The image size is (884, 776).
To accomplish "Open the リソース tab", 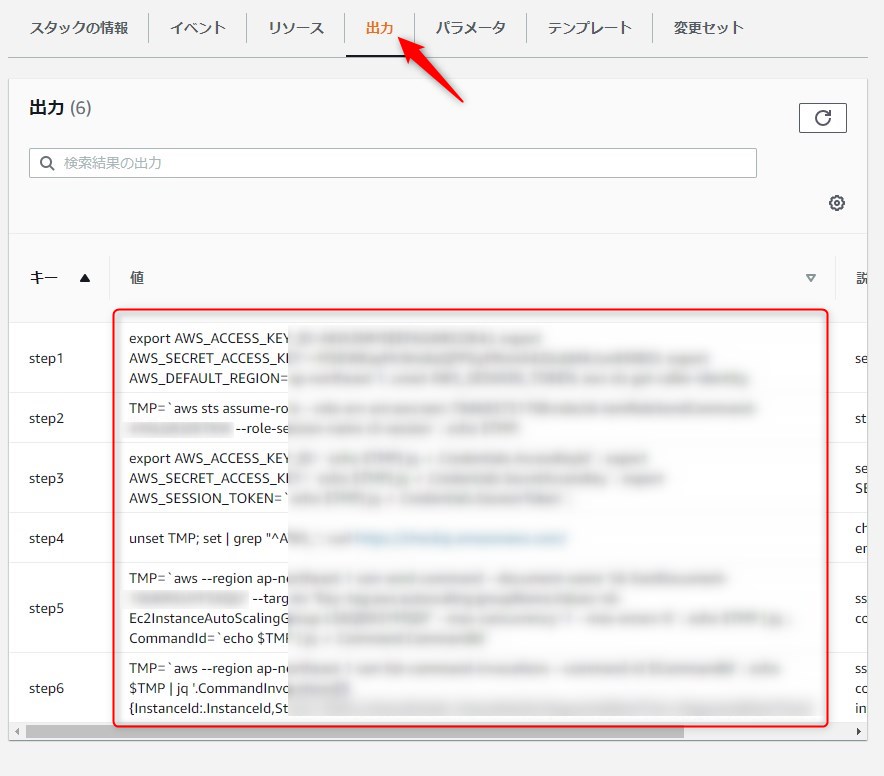I will pos(295,28).
